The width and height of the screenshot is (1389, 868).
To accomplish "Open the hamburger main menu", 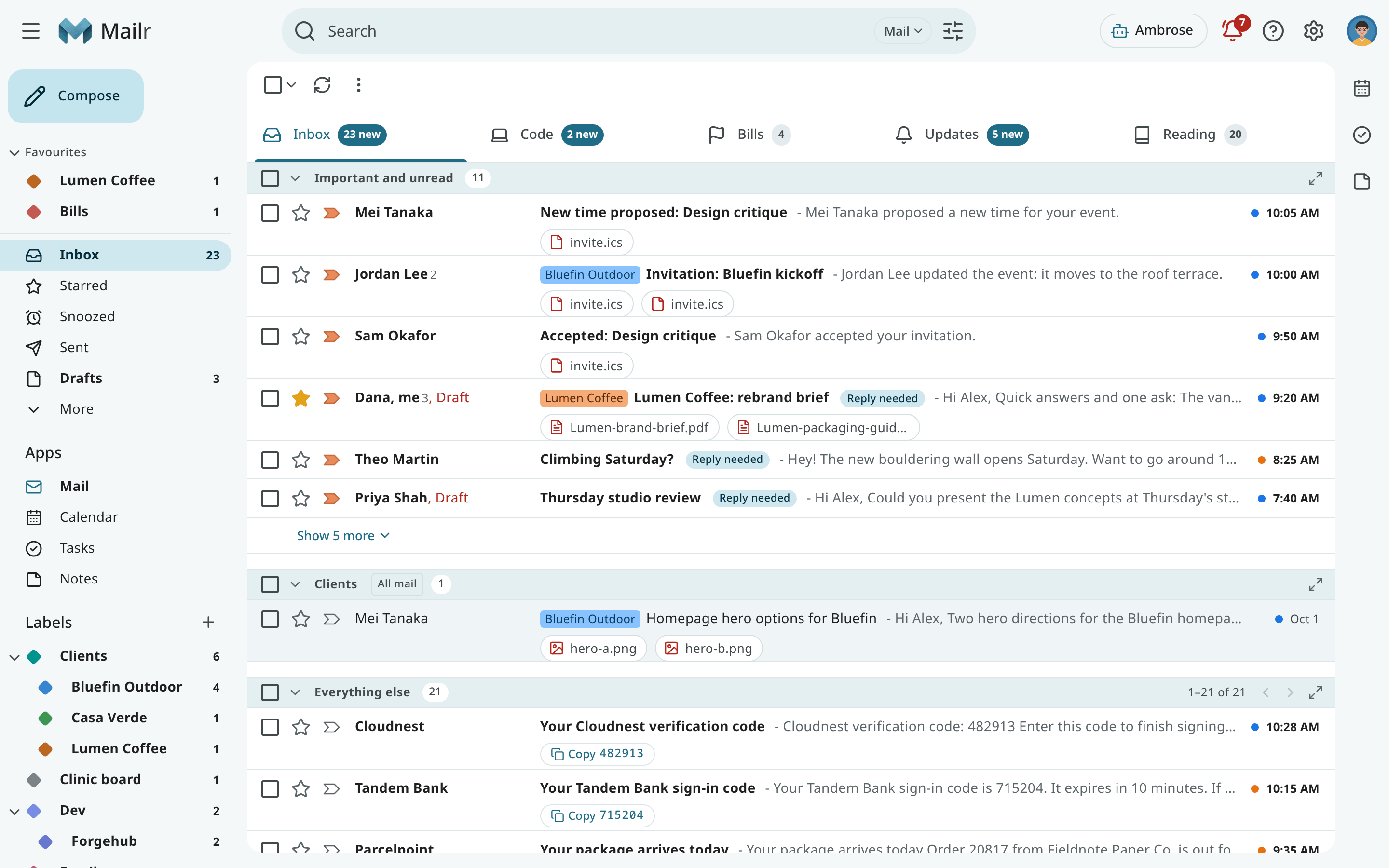I will pos(31,31).
